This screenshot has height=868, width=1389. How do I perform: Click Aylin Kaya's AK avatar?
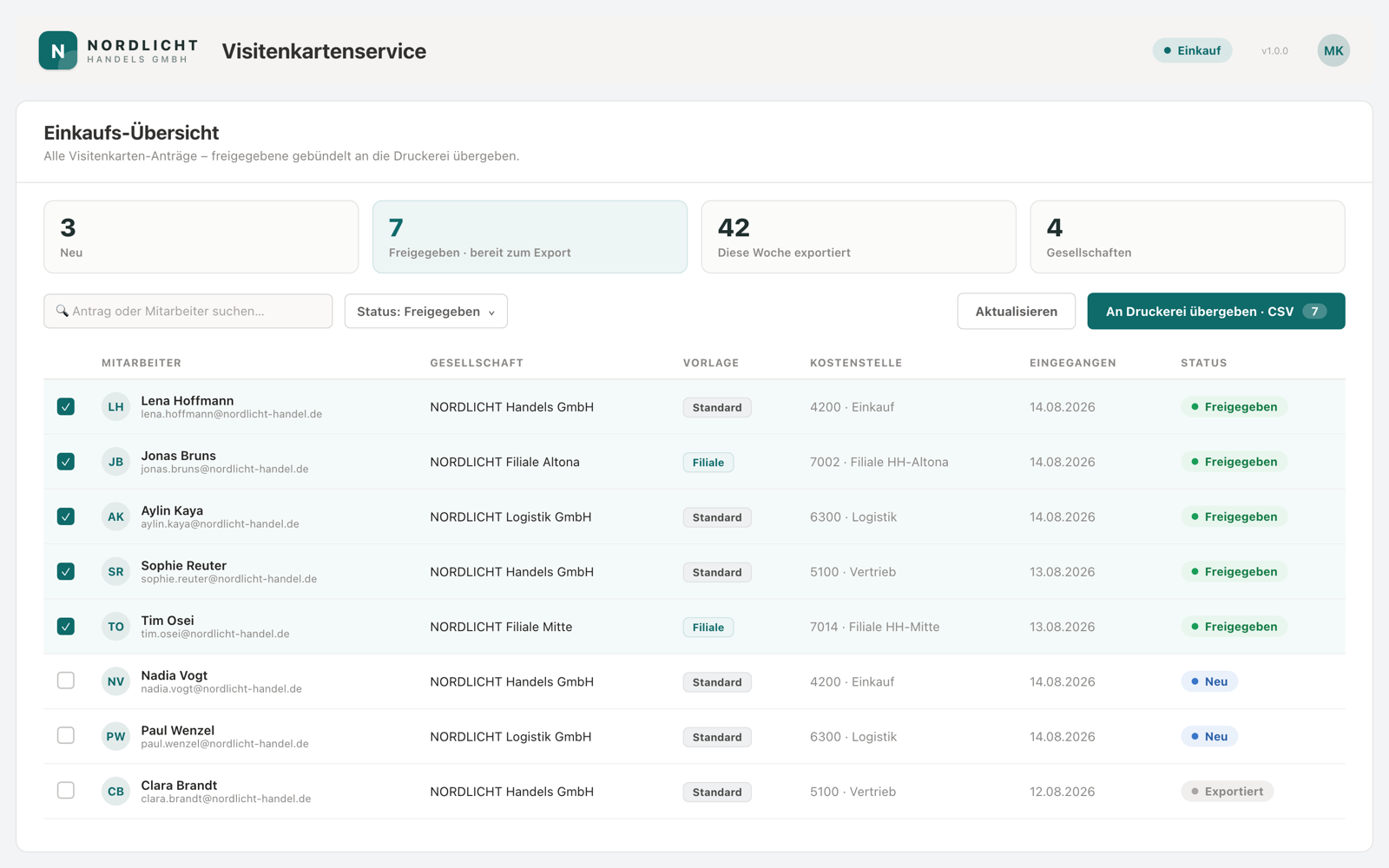[x=115, y=516]
